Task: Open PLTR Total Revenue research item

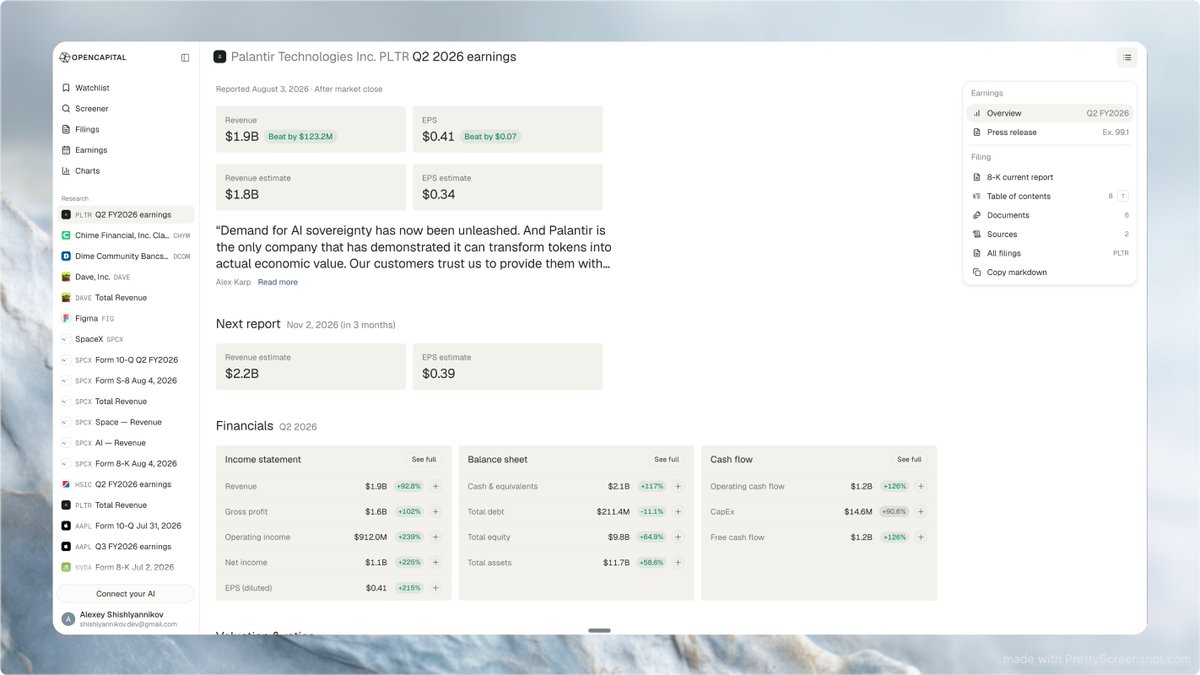Action: click(125, 505)
